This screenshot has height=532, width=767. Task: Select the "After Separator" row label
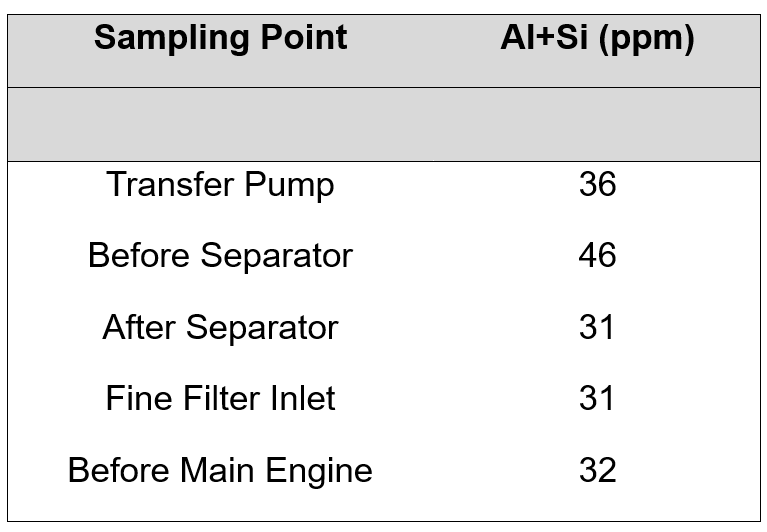pyautogui.click(x=220, y=328)
